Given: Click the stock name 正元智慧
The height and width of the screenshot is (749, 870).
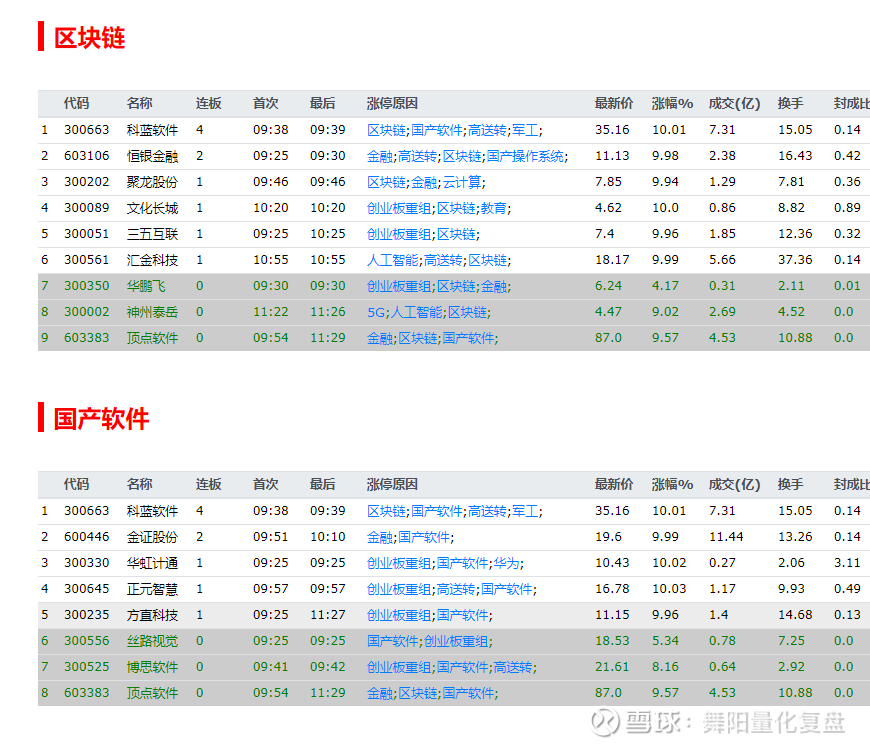Looking at the screenshot, I should click(x=152, y=589).
